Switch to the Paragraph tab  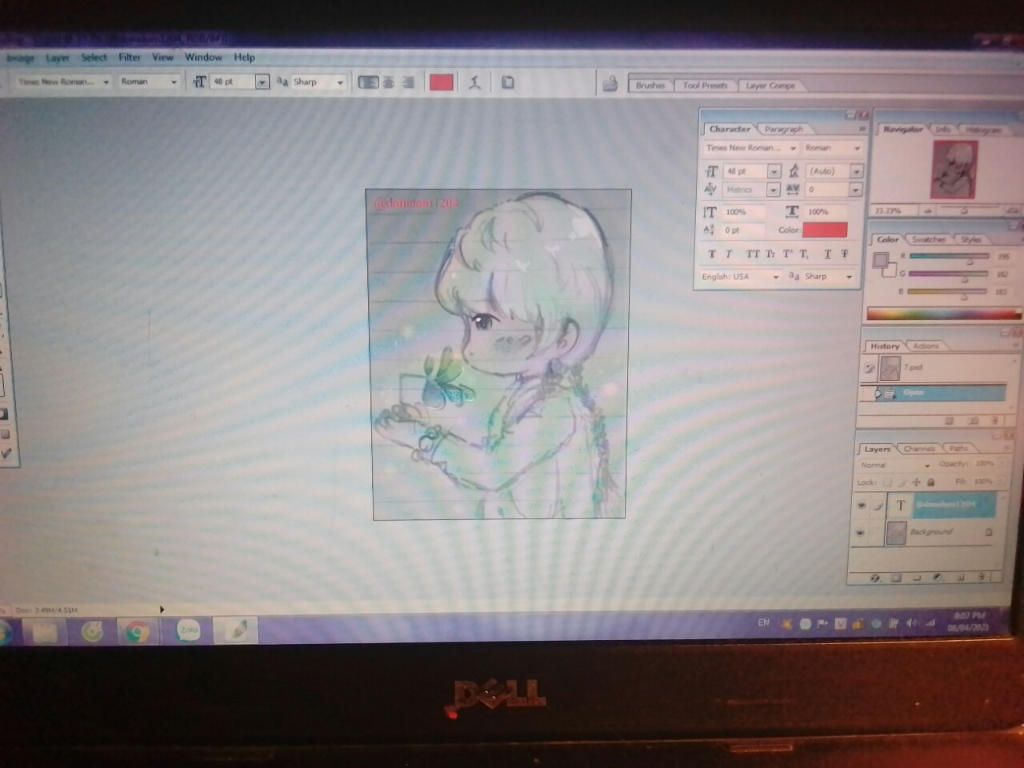coord(783,129)
